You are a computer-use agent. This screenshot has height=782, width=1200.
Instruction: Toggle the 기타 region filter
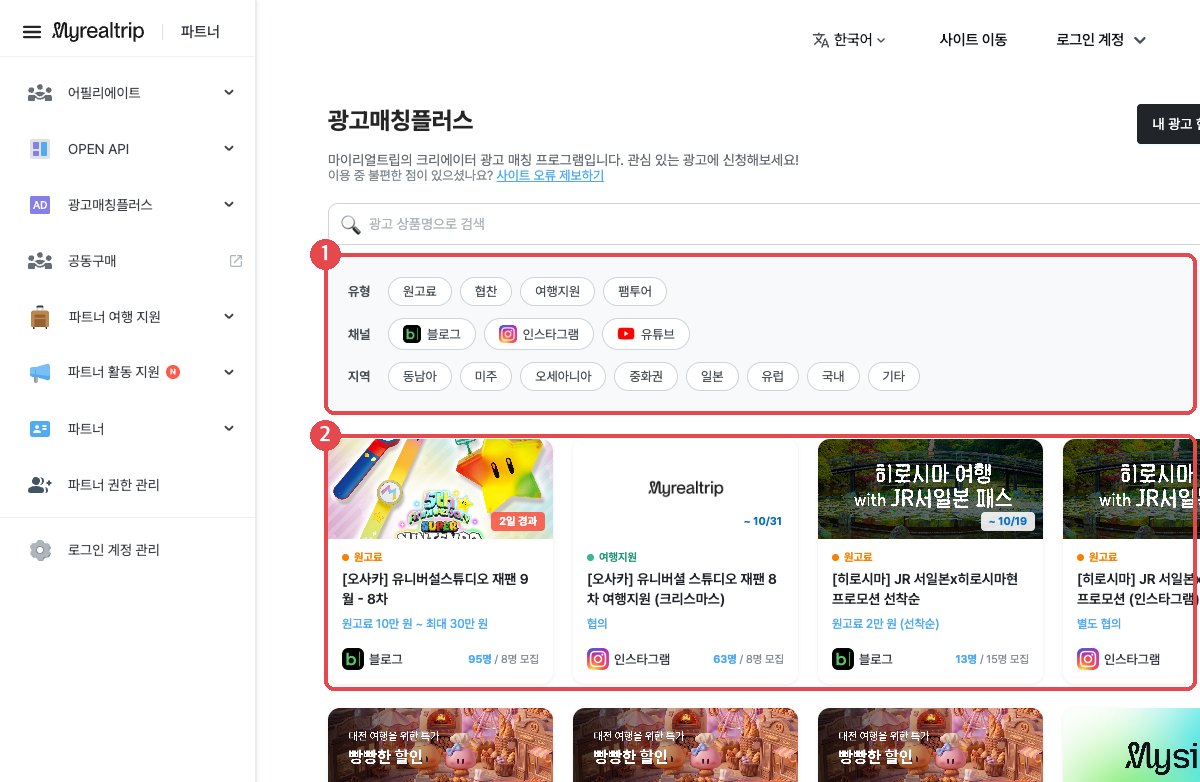click(x=893, y=376)
